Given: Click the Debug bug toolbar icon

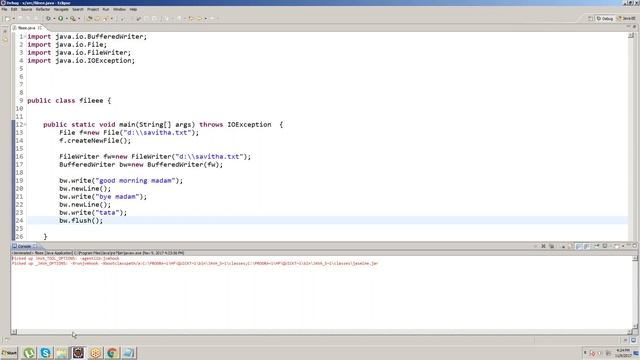Looking at the screenshot, I should point(48,18).
